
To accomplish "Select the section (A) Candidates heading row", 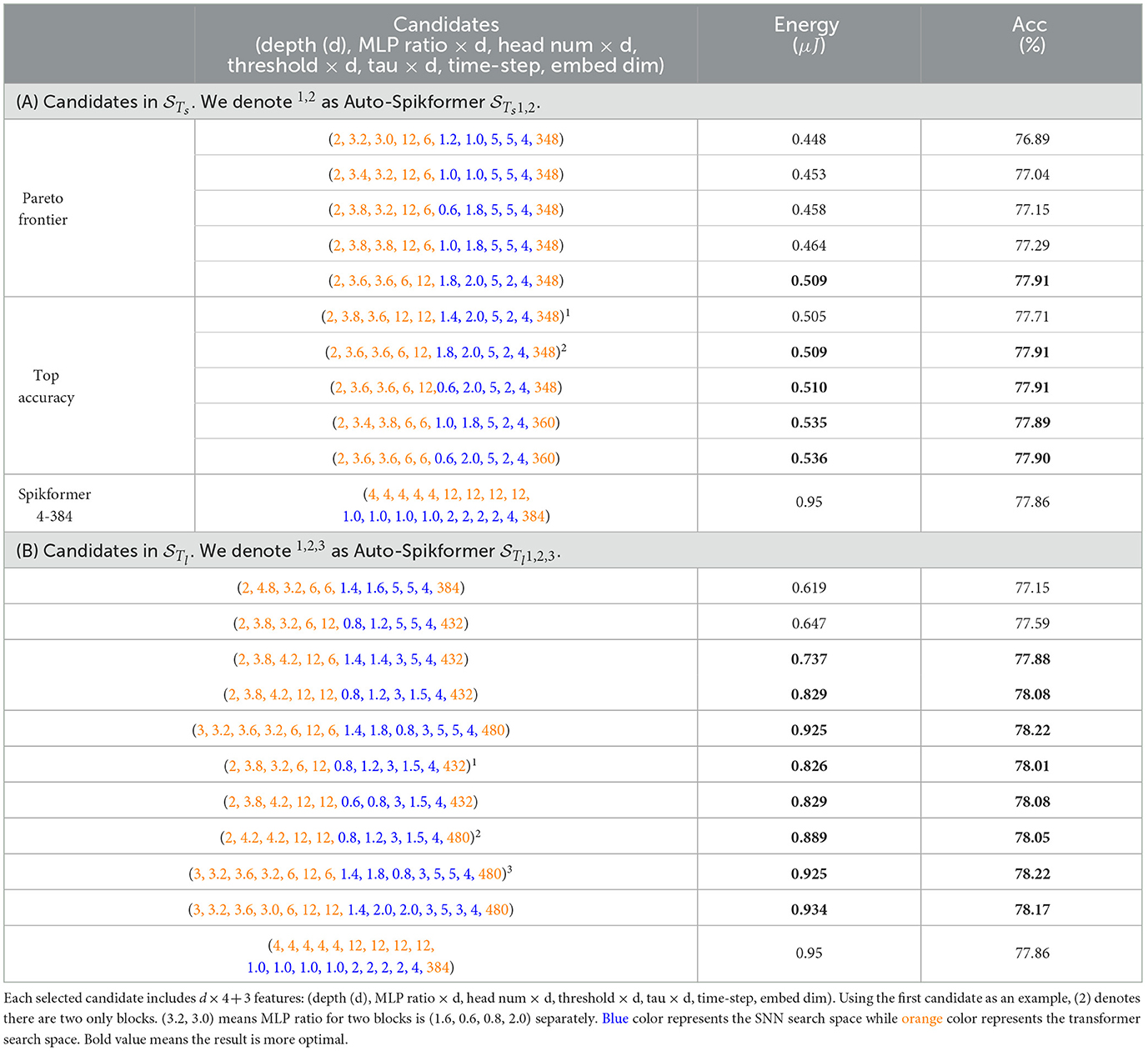I will coord(573,102).
